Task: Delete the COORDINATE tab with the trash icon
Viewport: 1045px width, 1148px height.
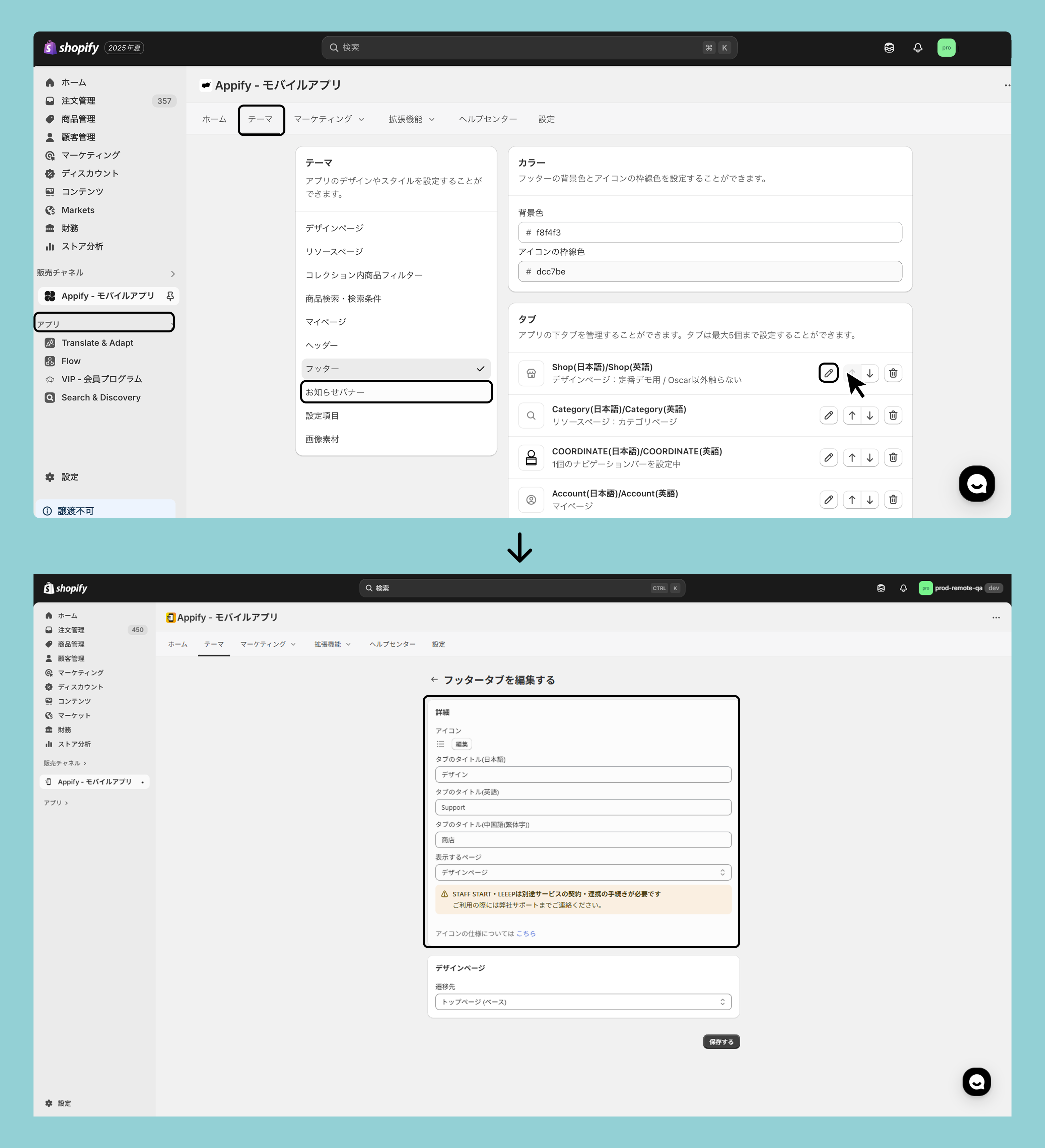Action: (893, 457)
